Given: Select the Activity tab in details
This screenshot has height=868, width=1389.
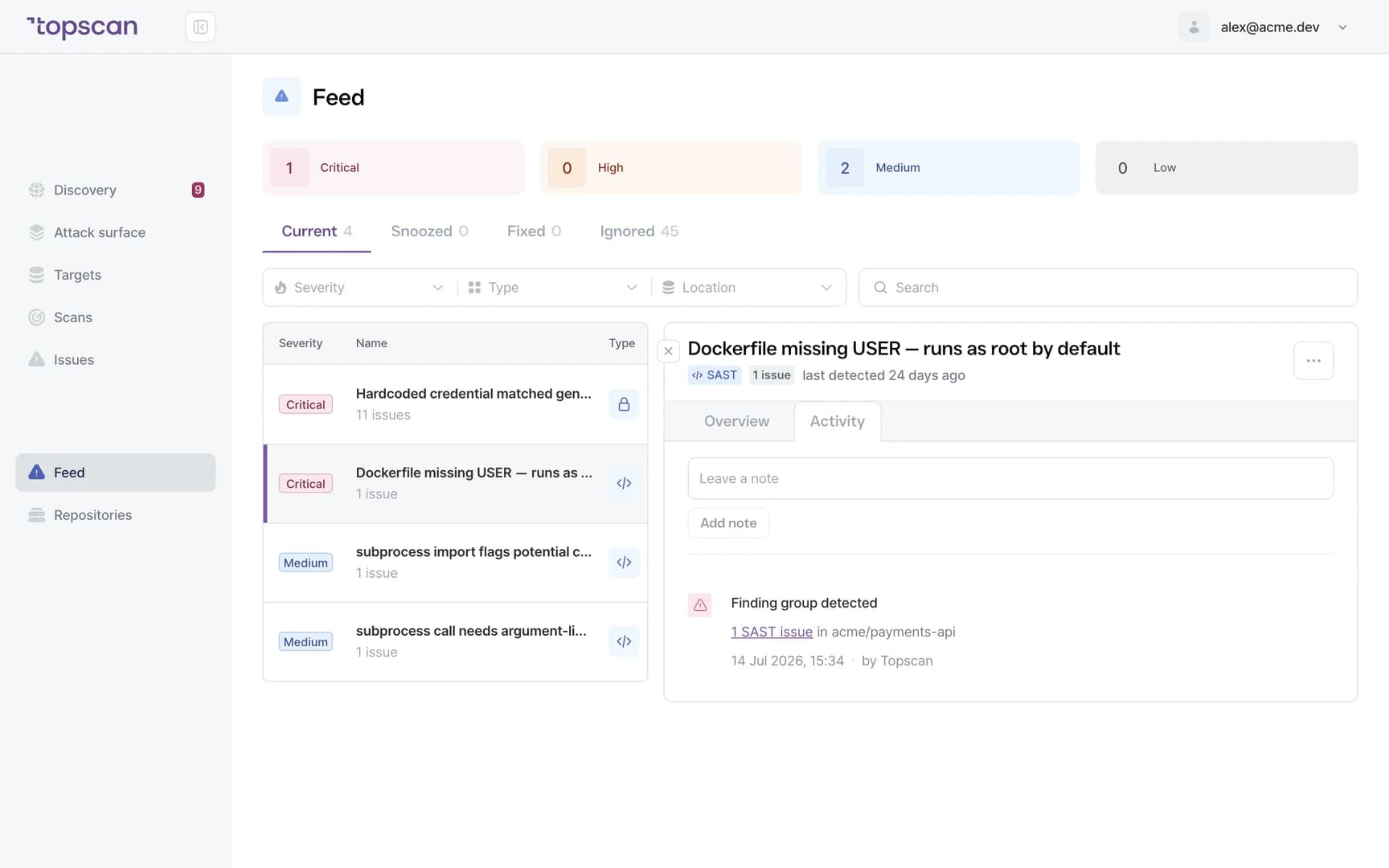Looking at the screenshot, I should point(838,421).
